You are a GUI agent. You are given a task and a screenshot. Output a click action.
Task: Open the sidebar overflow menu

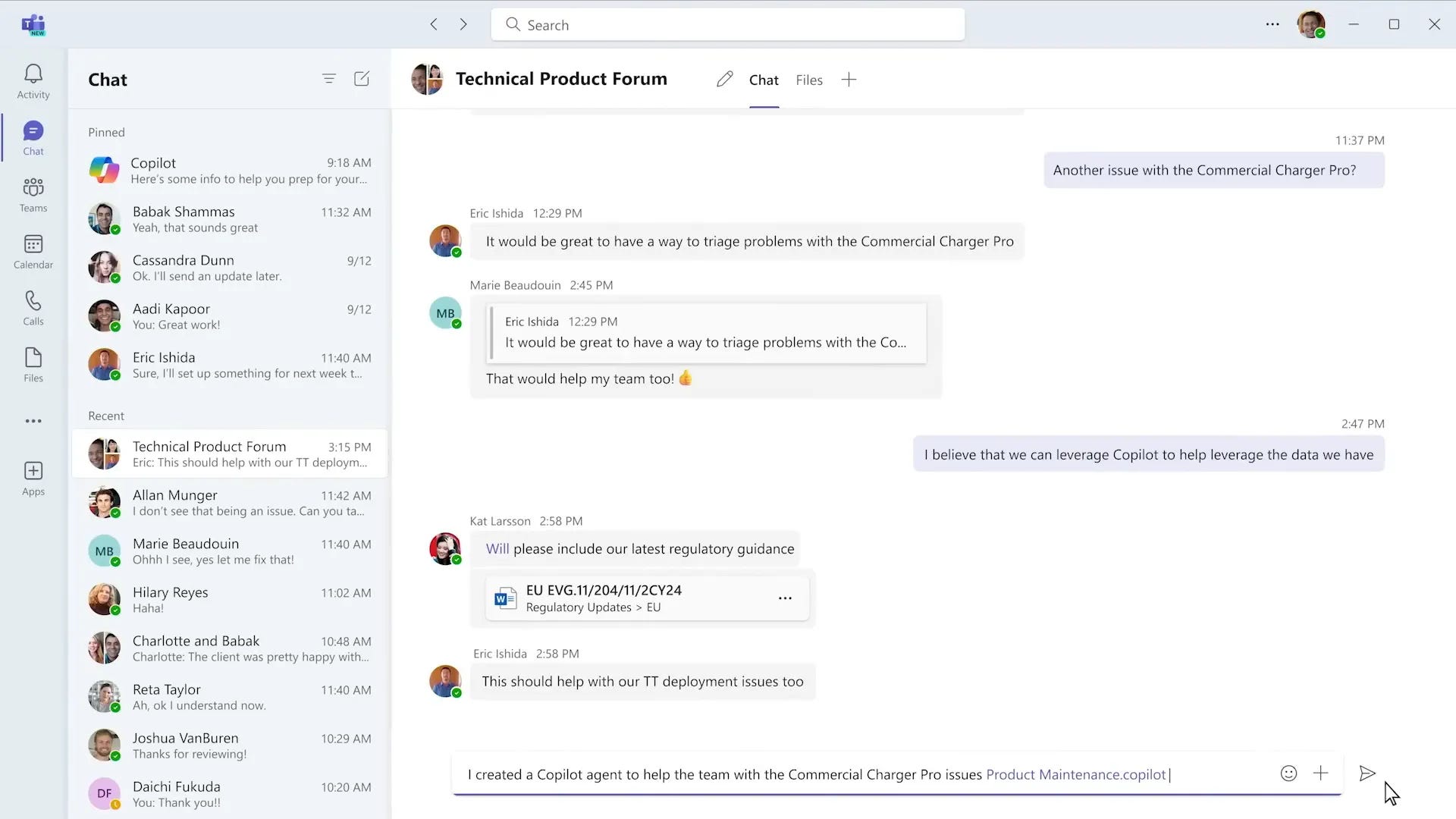(x=33, y=421)
